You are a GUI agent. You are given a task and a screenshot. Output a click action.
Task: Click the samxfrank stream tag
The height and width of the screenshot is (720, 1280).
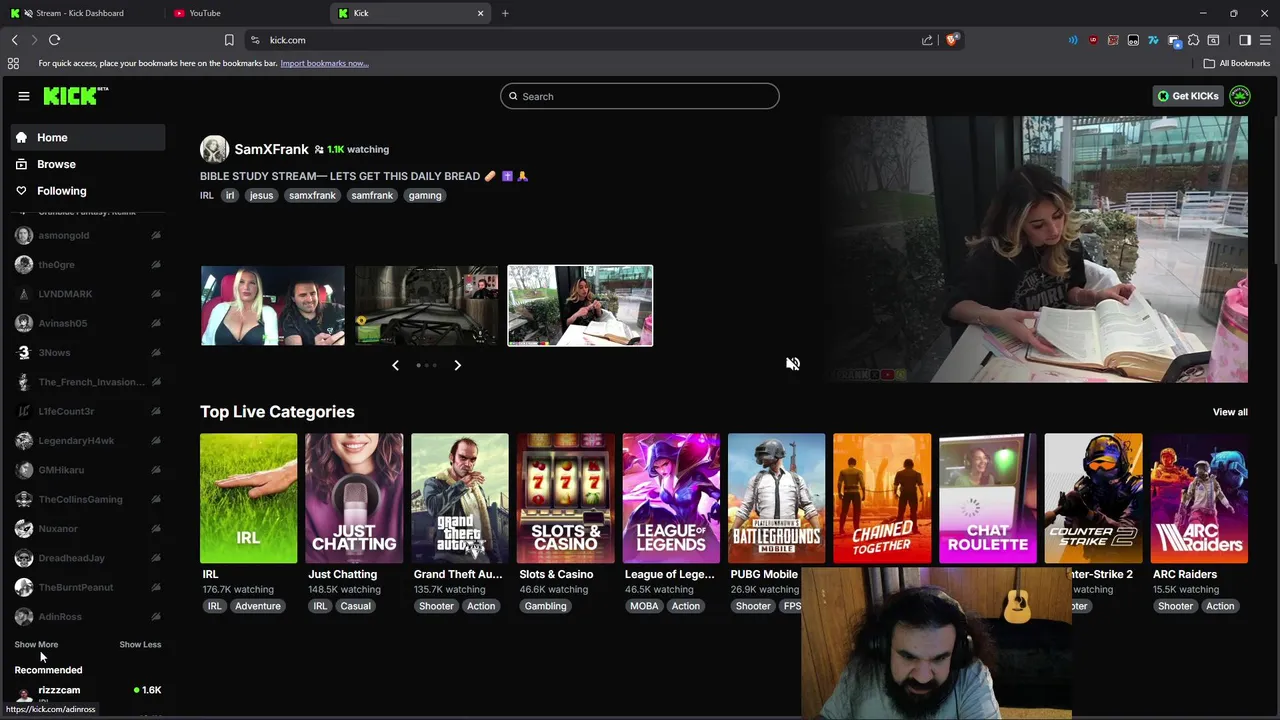click(312, 195)
